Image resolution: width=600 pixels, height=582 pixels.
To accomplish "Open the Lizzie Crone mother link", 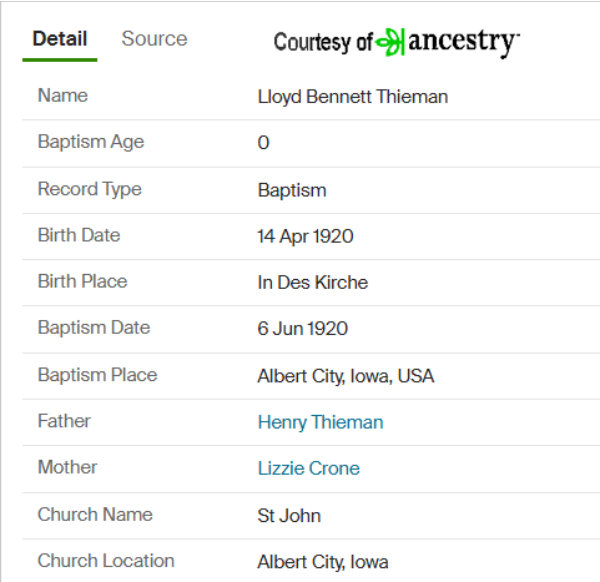I will (x=309, y=468).
